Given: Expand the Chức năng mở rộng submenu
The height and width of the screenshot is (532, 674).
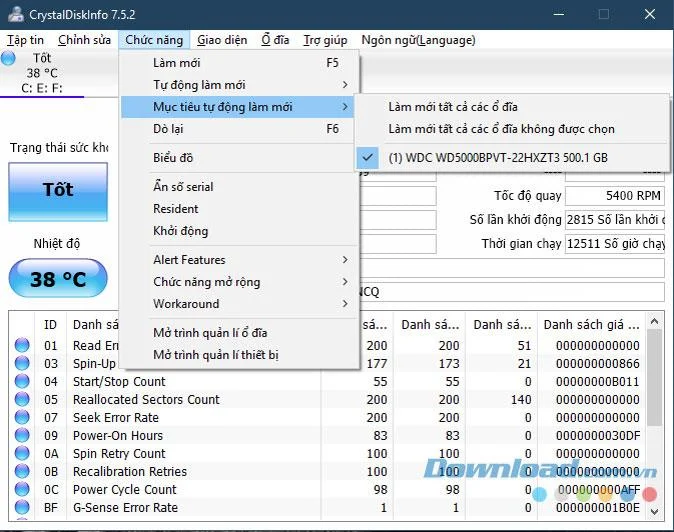Looking at the screenshot, I should [x=239, y=282].
